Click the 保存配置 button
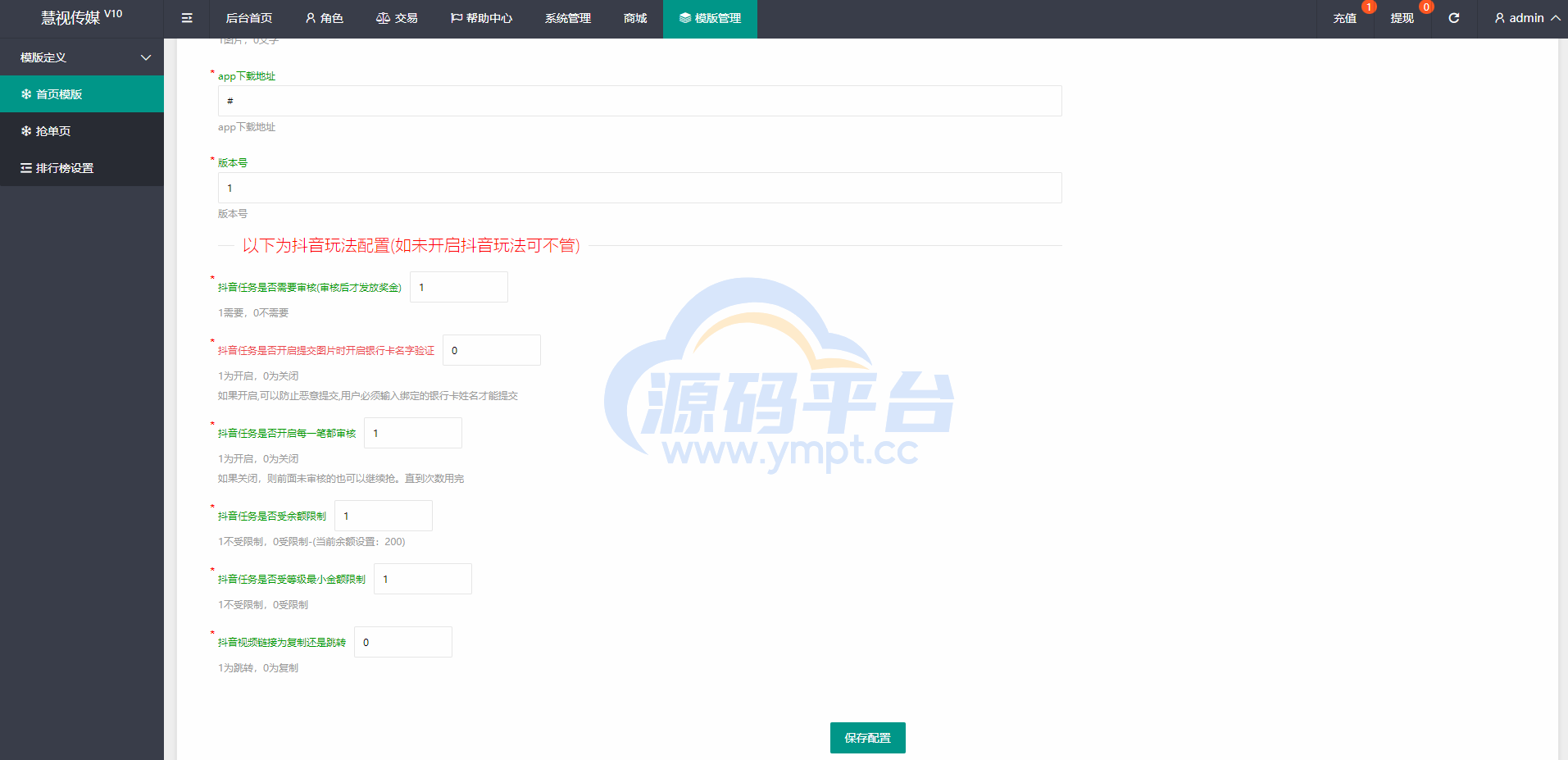Image resolution: width=1568 pixels, height=760 pixels. tap(867, 738)
